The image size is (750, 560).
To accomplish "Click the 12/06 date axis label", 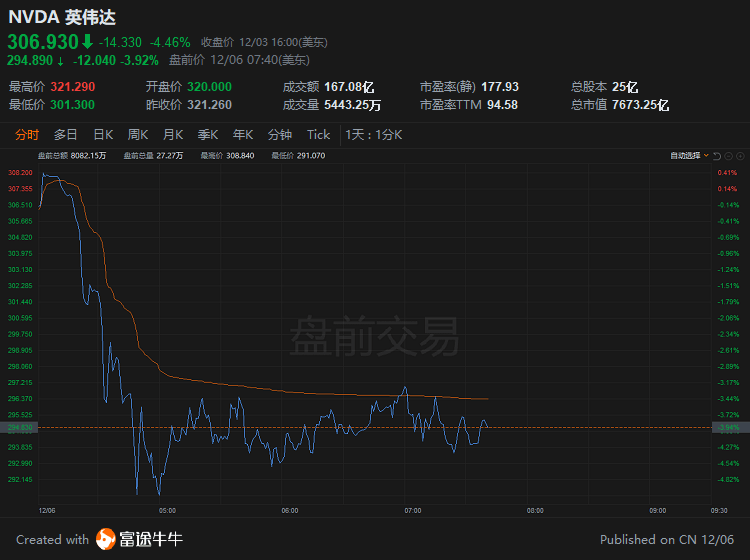I will point(47,511).
